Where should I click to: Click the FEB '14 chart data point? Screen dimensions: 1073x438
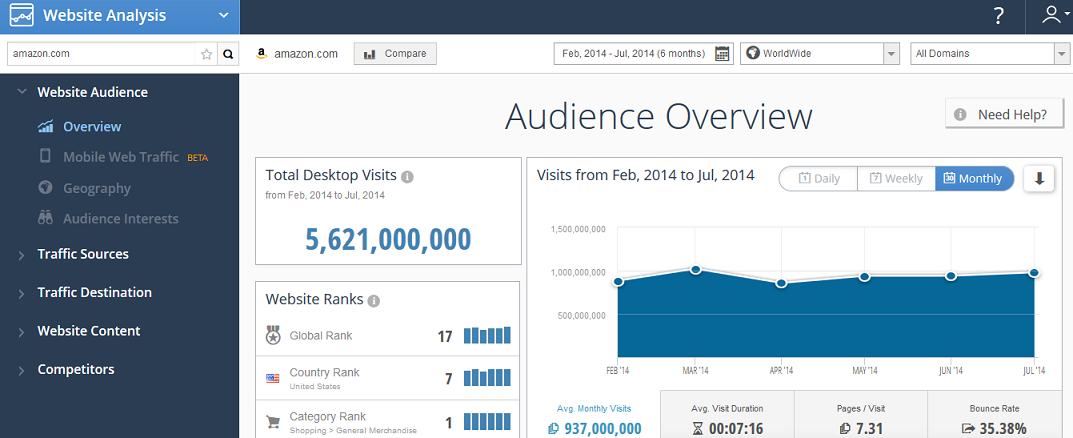pyautogui.click(x=619, y=281)
